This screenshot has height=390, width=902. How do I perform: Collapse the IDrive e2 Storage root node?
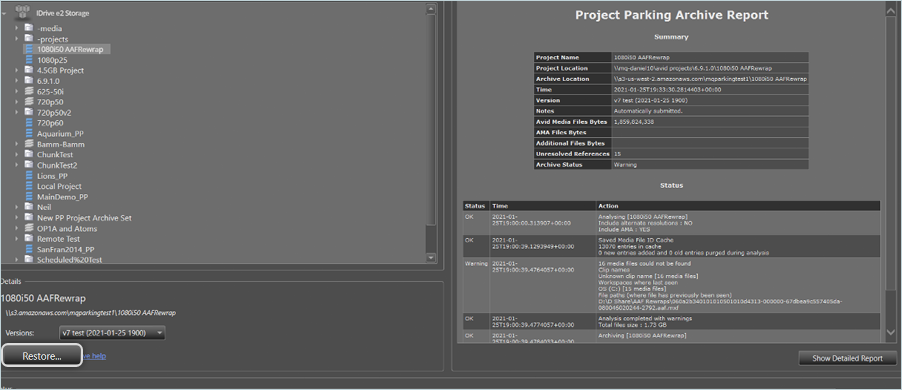[x=4, y=13]
